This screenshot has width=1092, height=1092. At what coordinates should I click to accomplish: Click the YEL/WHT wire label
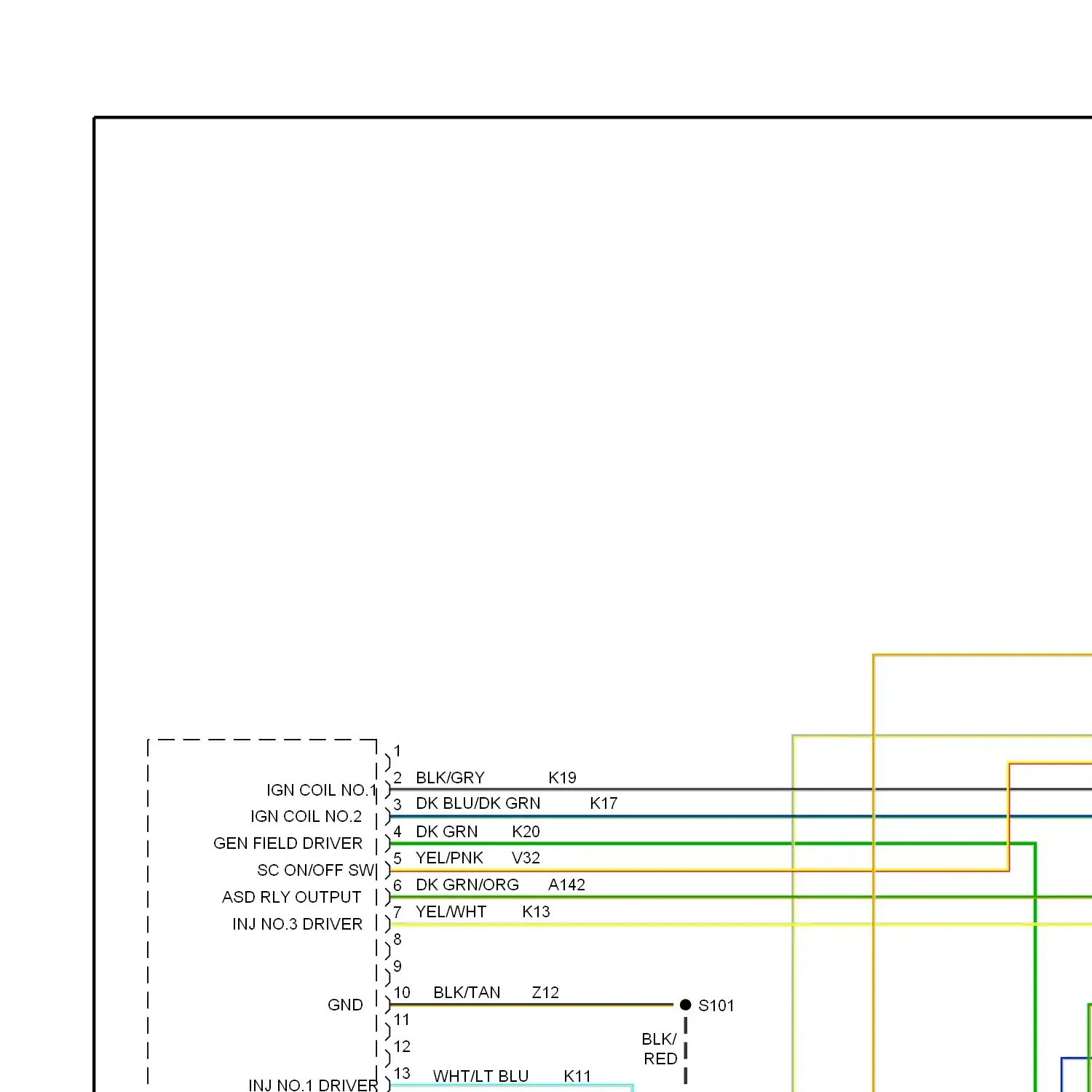tap(451, 911)
